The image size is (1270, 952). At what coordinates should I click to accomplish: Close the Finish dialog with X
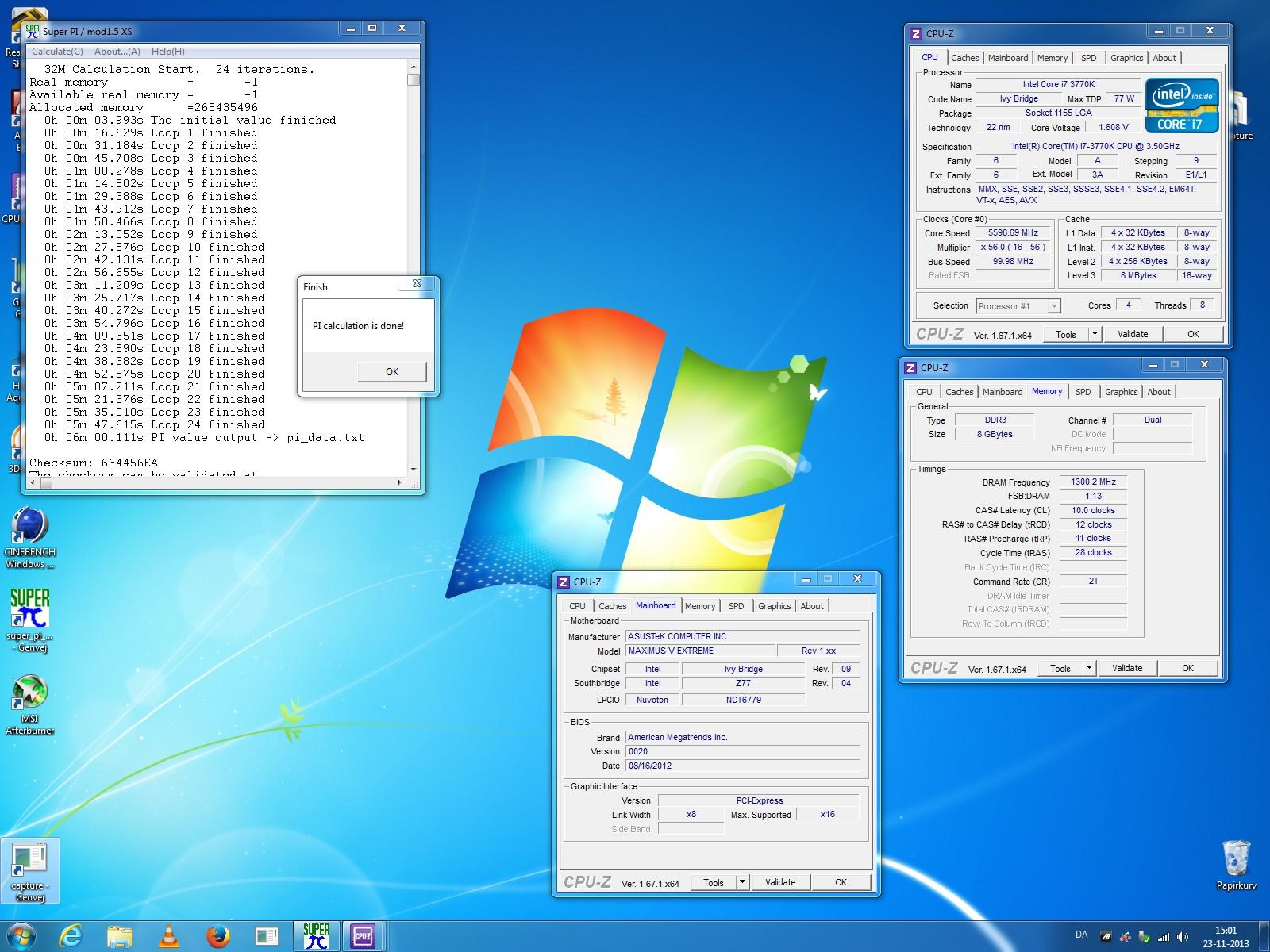(417, 283)
